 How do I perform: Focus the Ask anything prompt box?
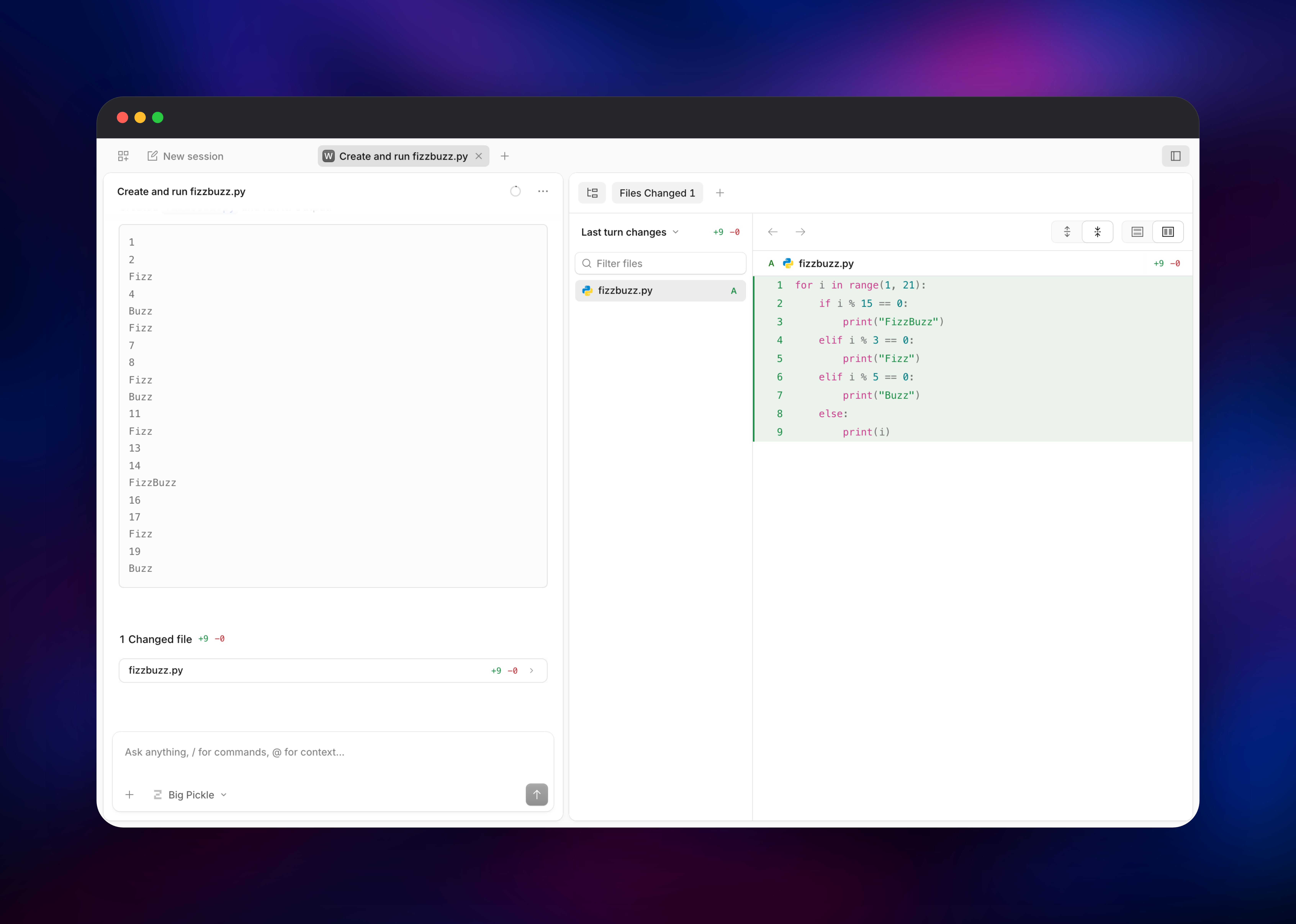click(x=333, y=752)
